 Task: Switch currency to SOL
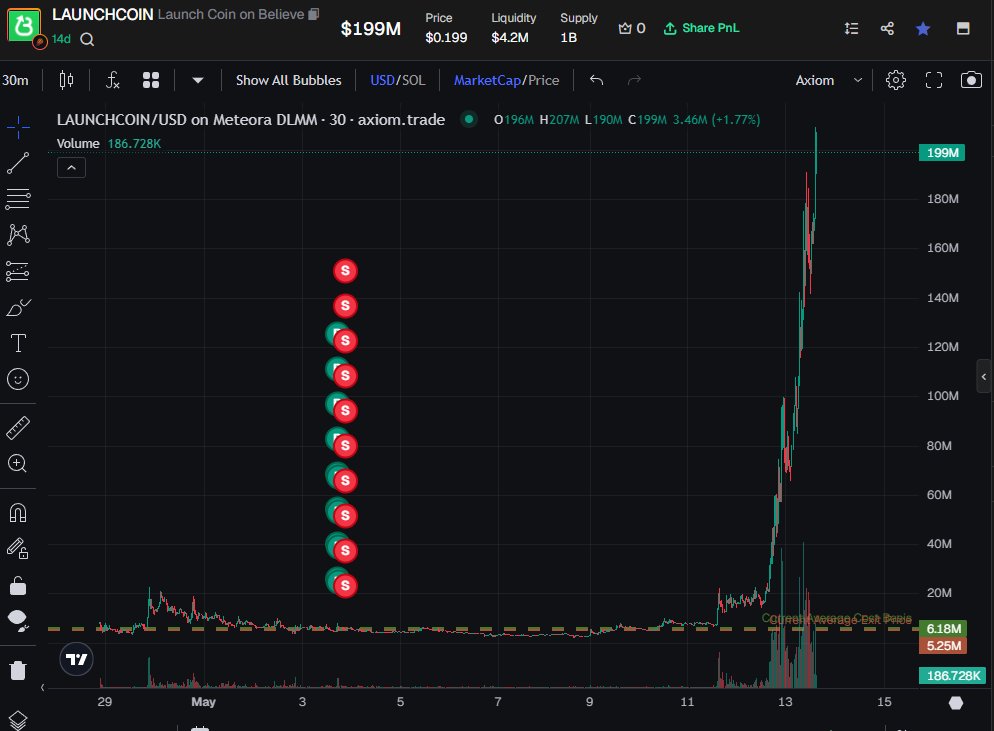point(413,80)
